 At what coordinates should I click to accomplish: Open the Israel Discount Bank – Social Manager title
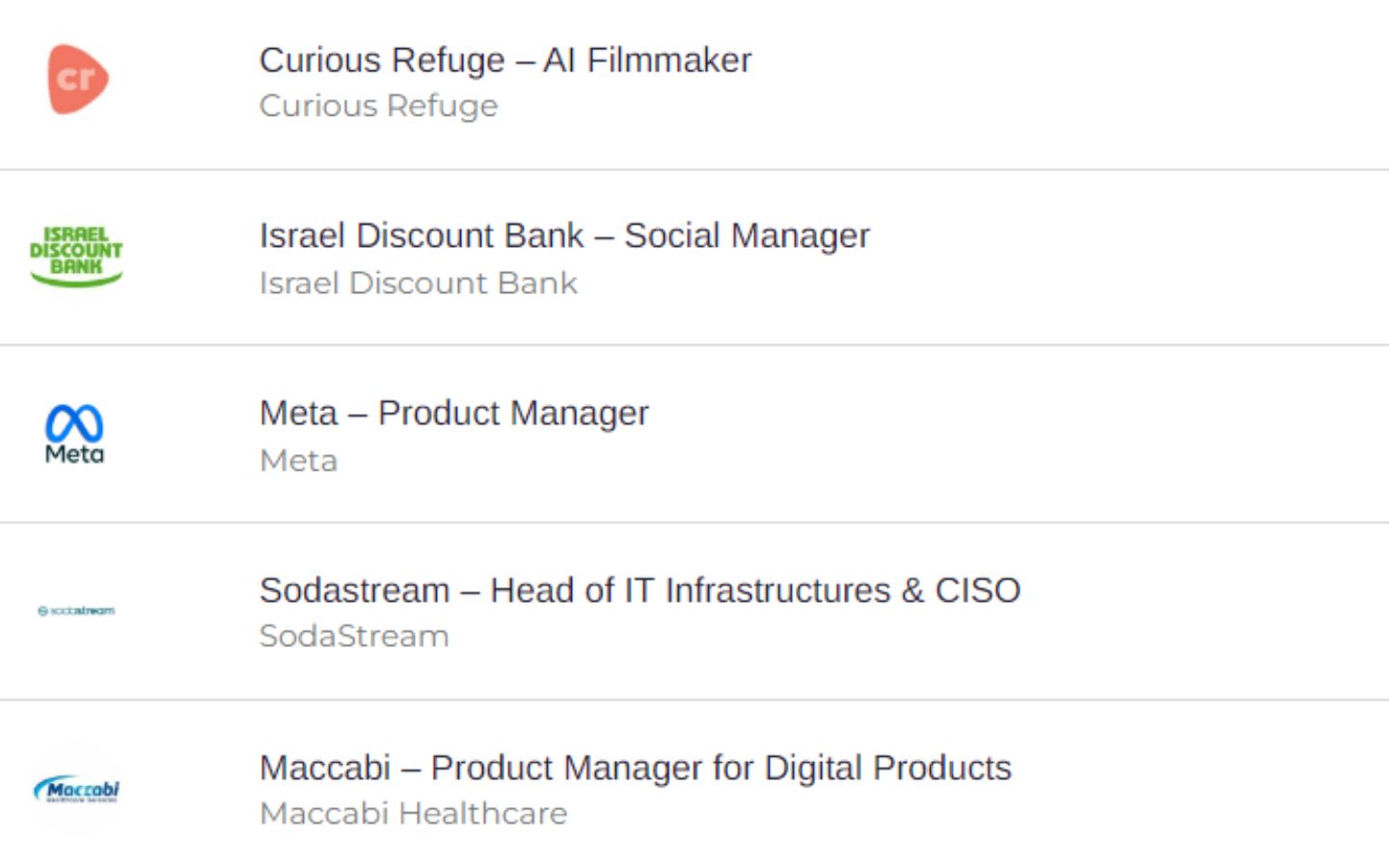pyautogui.click(x=564, y=235)
